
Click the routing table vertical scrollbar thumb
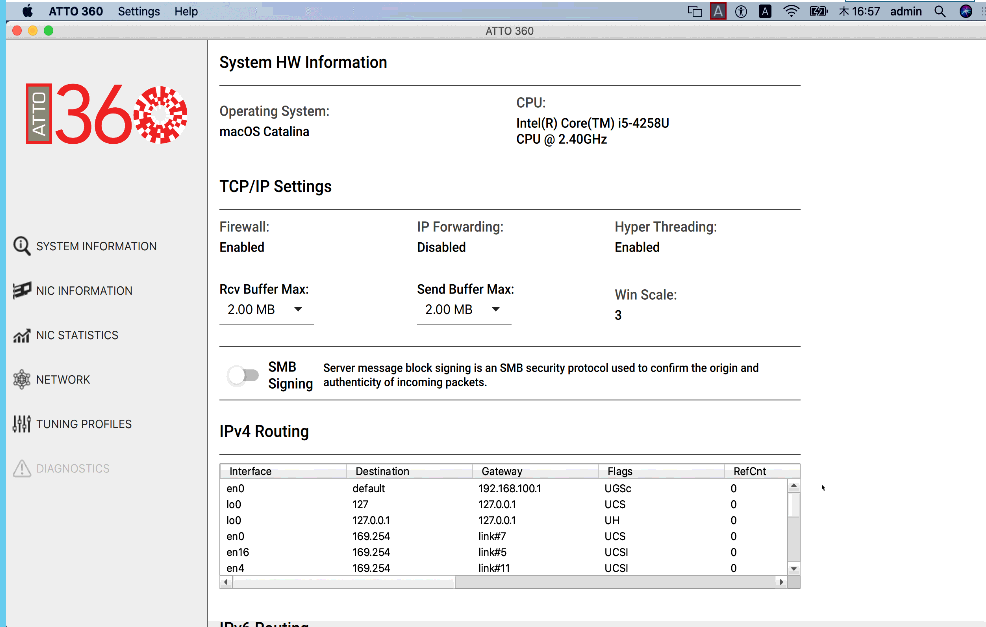click(794, 504)
